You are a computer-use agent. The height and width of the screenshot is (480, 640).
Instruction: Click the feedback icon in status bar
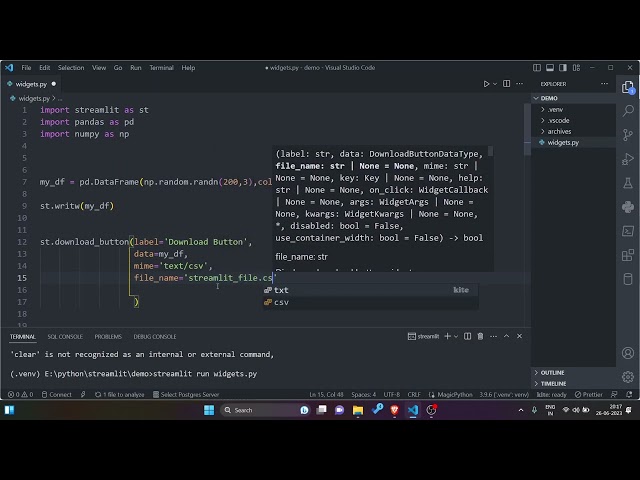point(614,394)
